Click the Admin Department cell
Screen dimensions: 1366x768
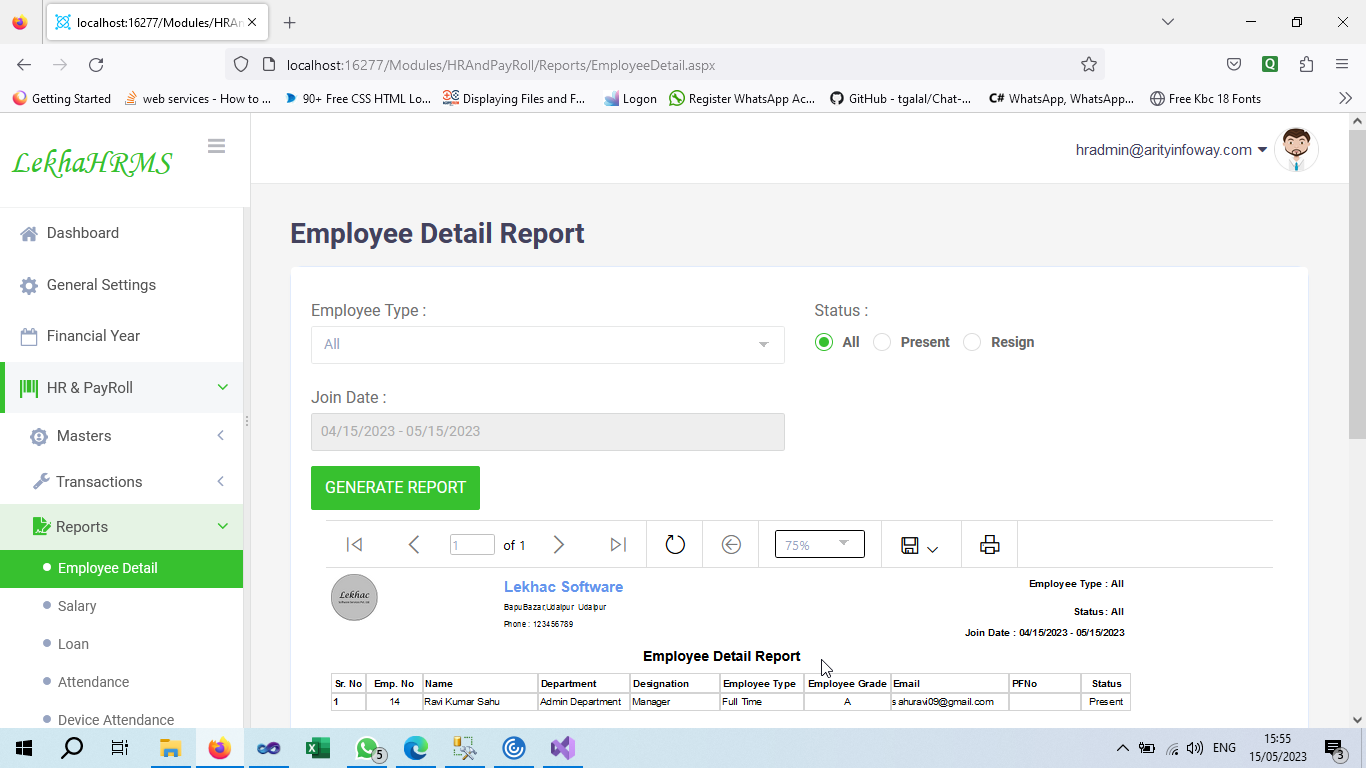[x=584, y=702]
